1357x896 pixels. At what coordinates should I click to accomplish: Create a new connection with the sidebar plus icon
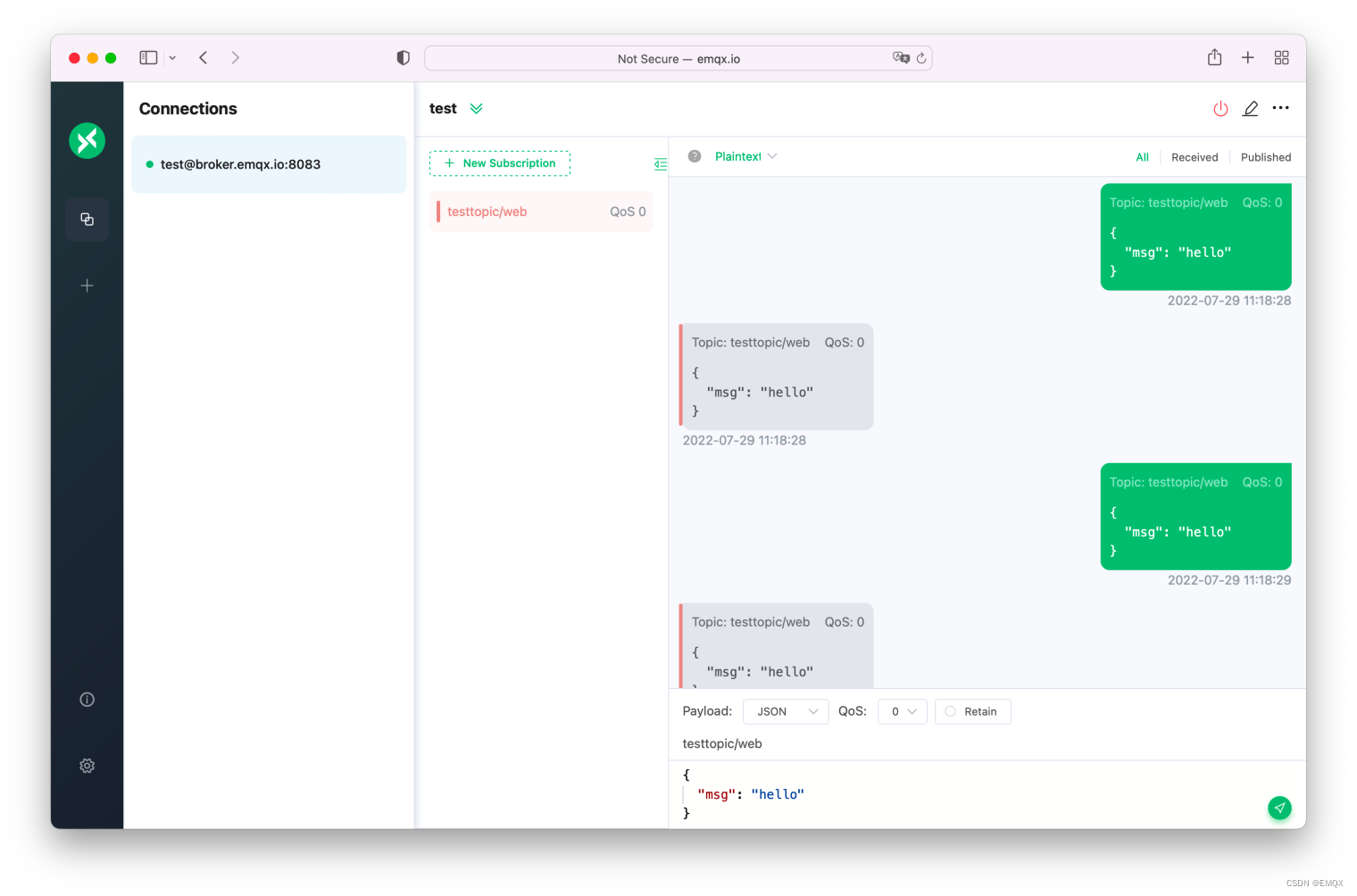(87, 285)
